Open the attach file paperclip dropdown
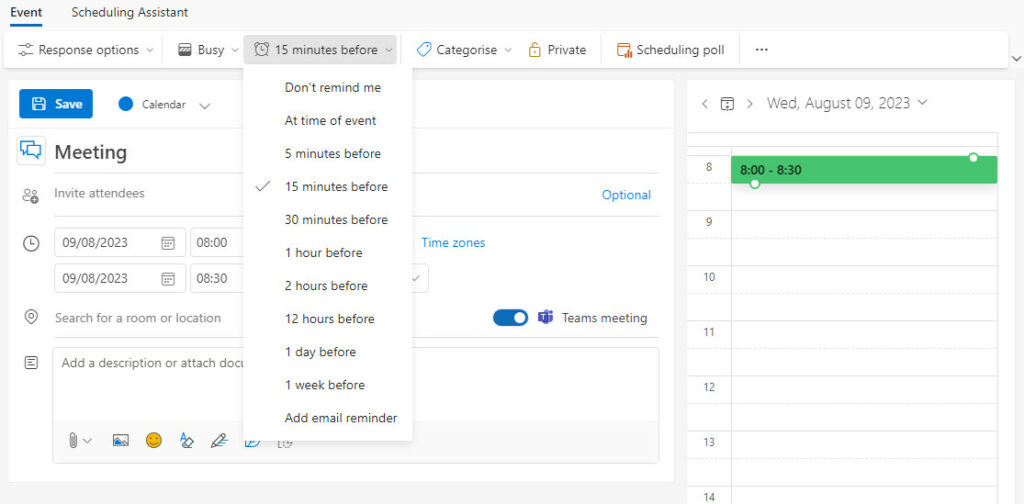 pyautogui.click(x=80, y=441)
